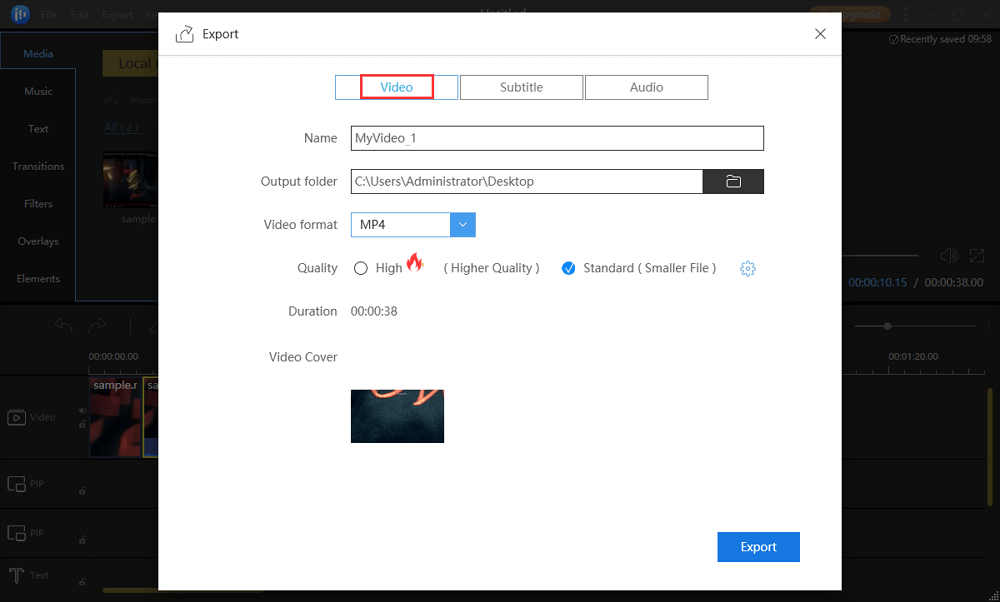The image size is (1000, 602).
Task: Click the fullscreen preview icon
Action: click(x=978, y=257)
